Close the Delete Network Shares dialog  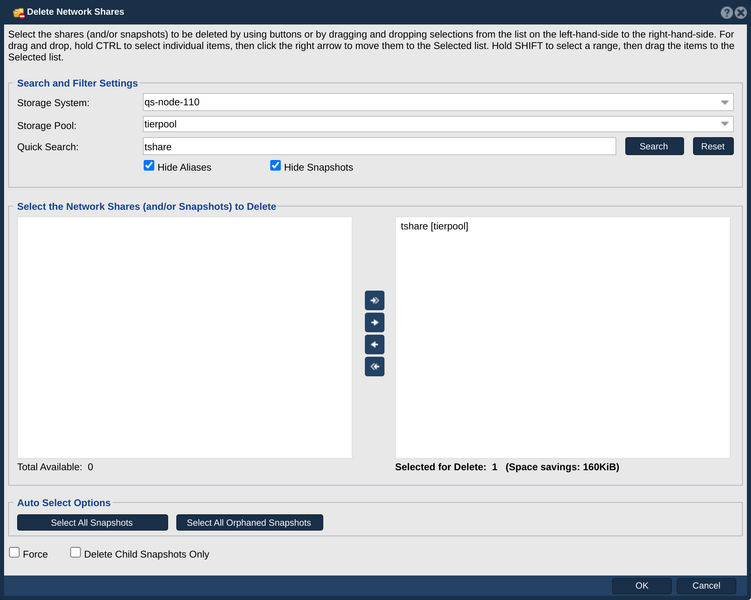tap(740, 12)
